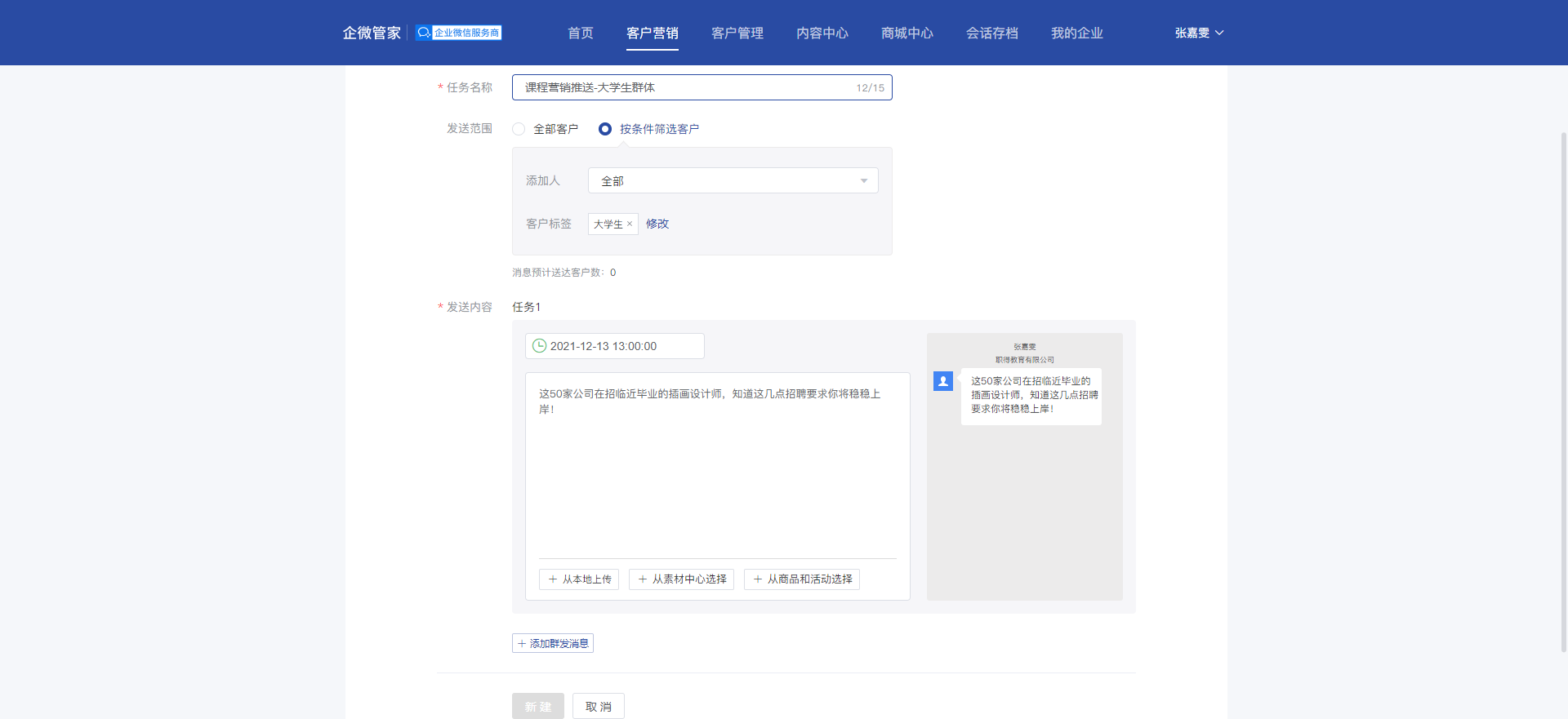
Task: Open the 2021-12-13 13:00:00 date-time picker
Action: (615, 346)
